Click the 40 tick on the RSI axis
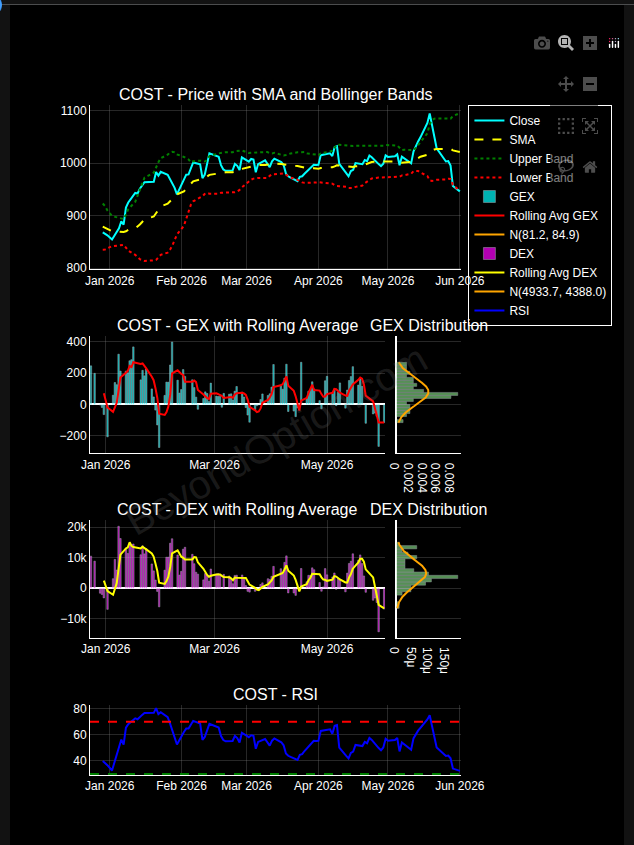This screenshot has width=634, height=845. pos(80,761)
